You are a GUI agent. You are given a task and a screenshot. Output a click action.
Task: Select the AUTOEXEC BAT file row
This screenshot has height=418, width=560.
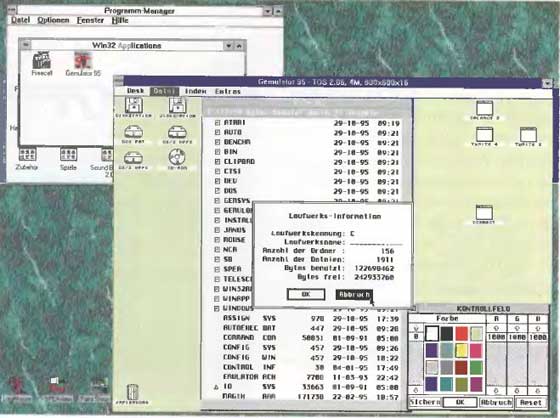311,328
